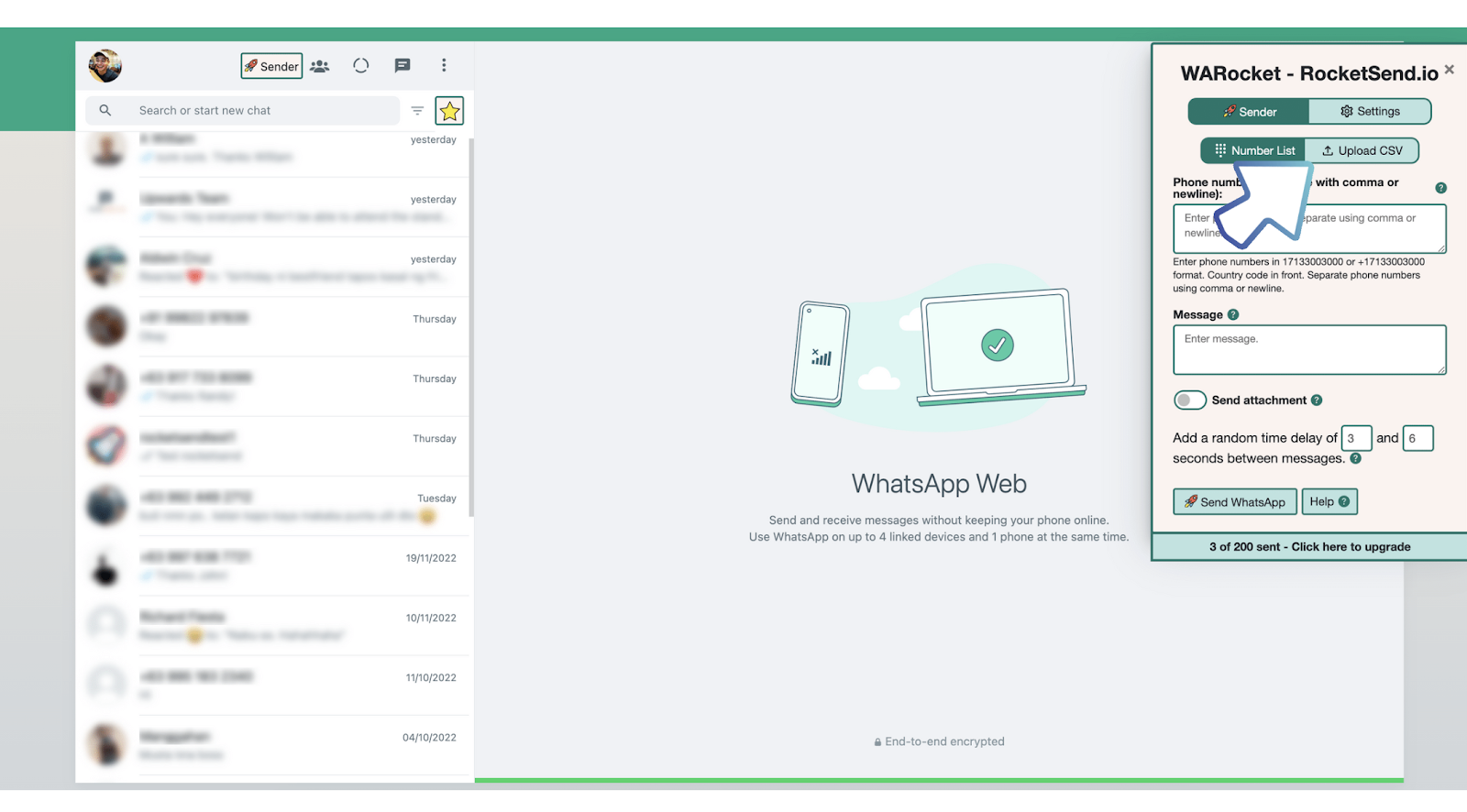Image resolution: width=1467 pixels, height=812 pixels.
Task: Toggle the Send attachment switch
Action: [1190, 401]
